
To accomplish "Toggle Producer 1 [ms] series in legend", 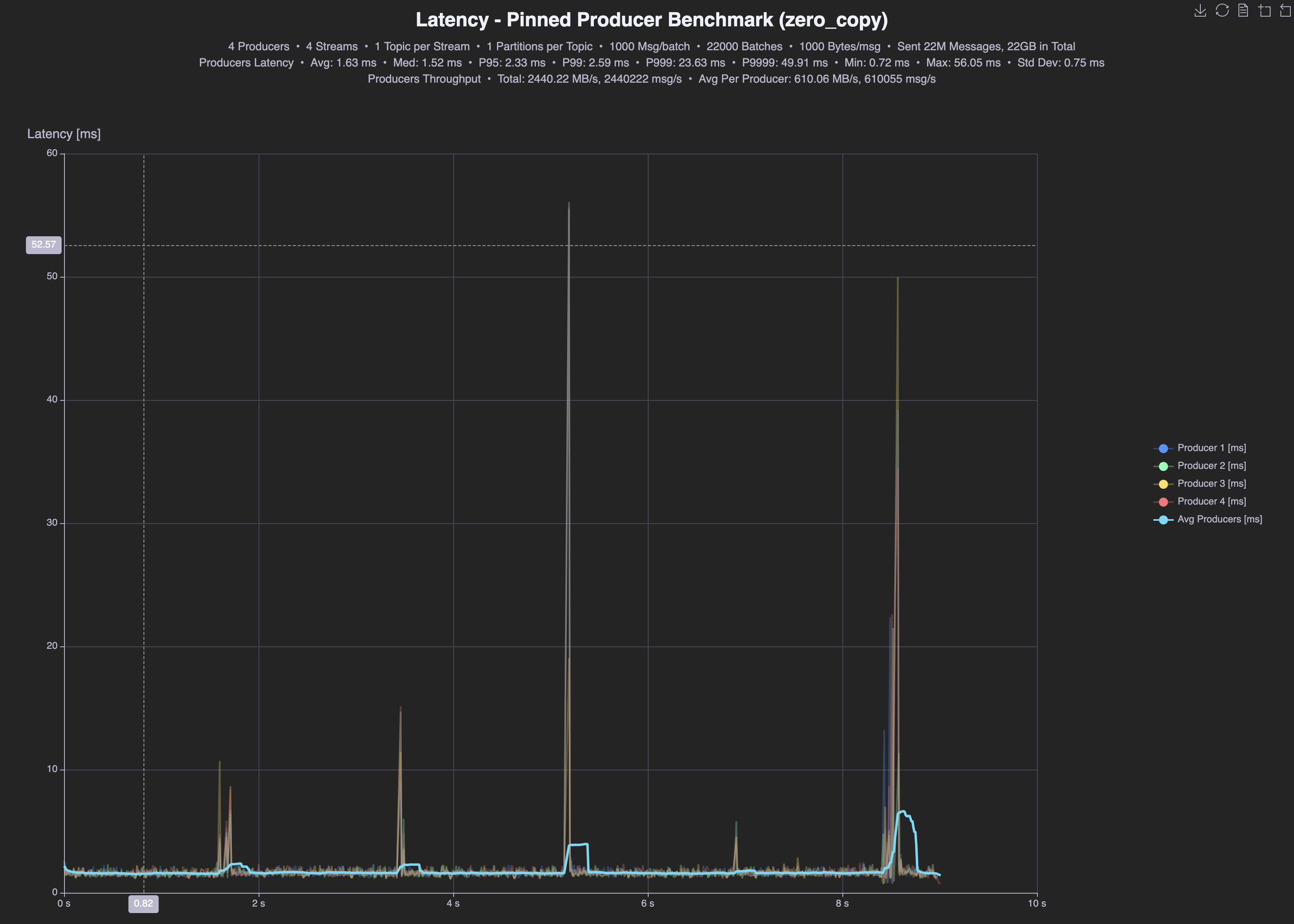I will tap(1200, 448).
